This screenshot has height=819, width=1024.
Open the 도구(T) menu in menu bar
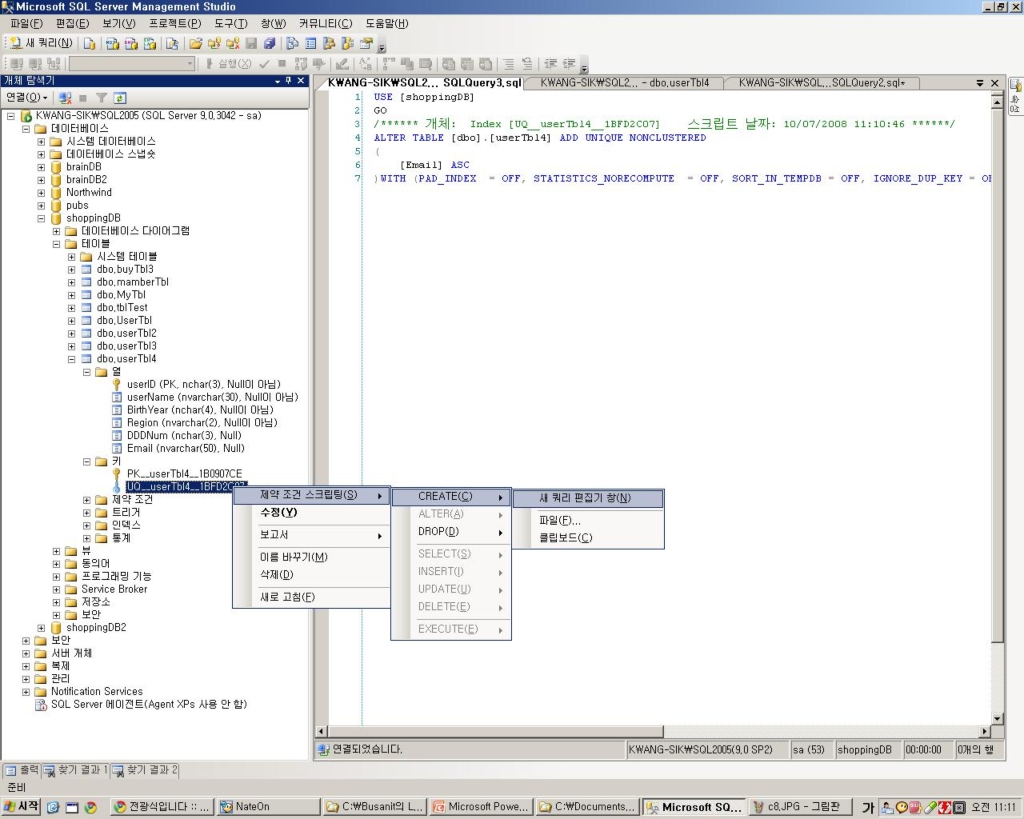pyautogui.click(x=231, y=24)
